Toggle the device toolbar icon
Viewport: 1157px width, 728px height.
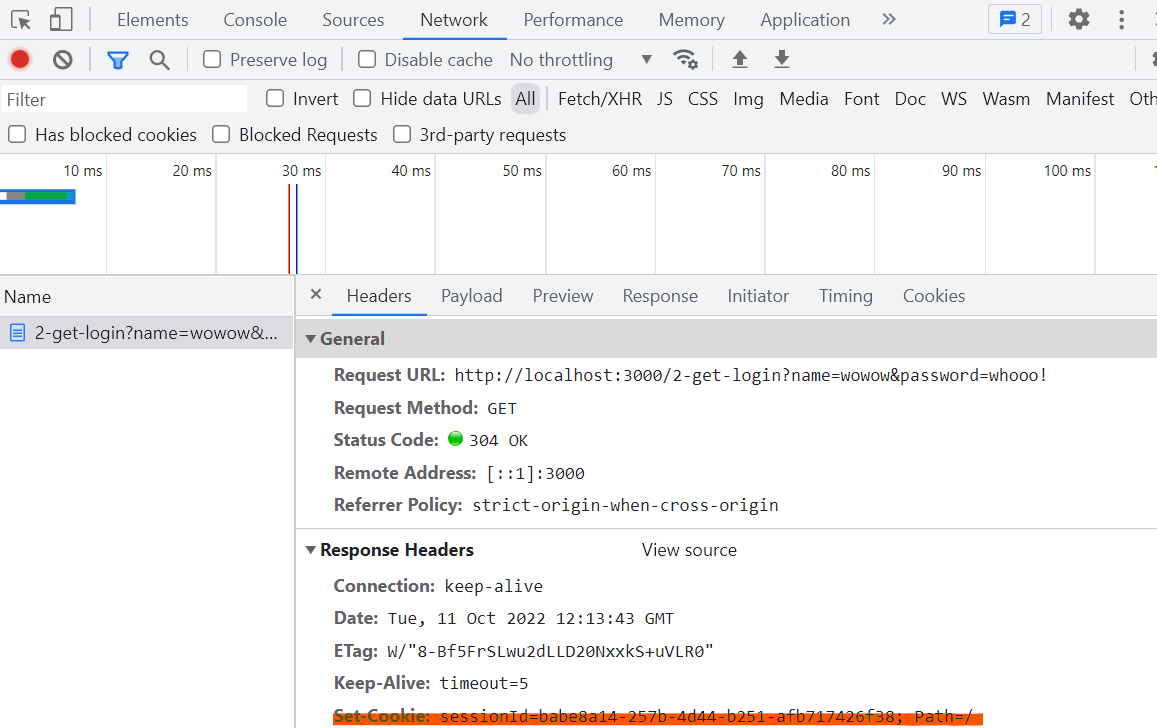[61, 20]
